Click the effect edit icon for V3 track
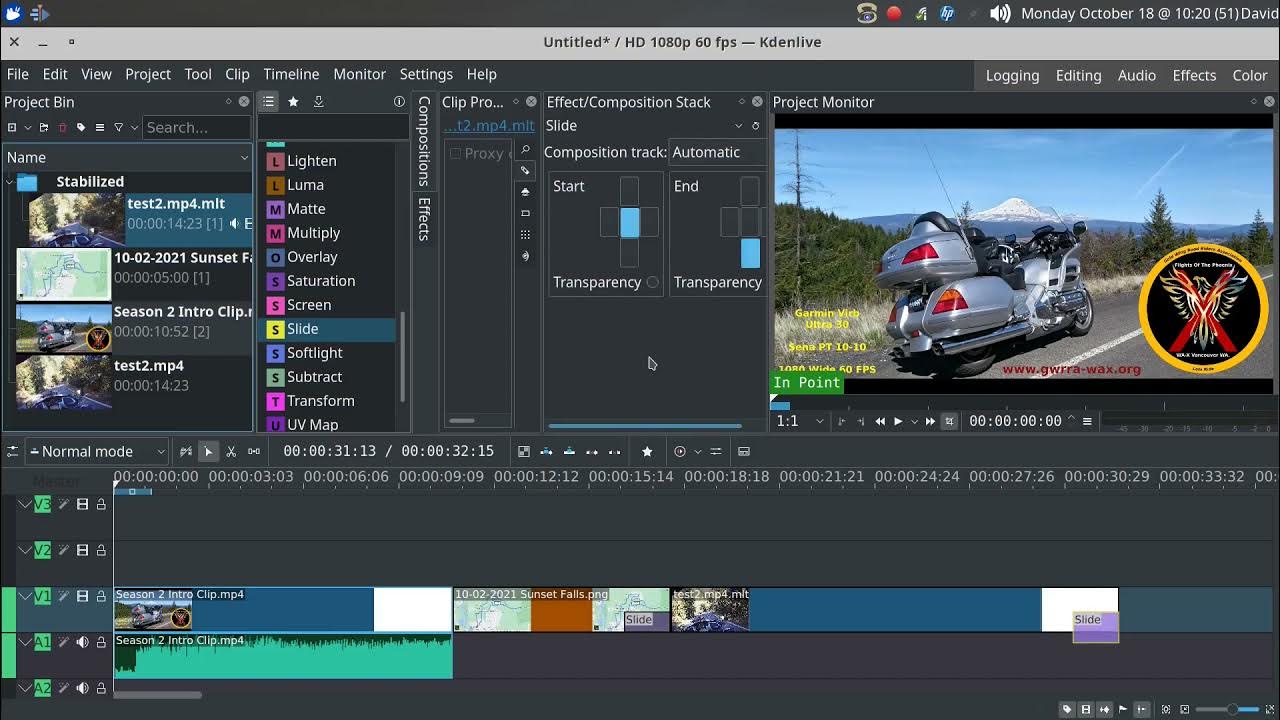This screenshot has height=720, width=1280. point(63,505)
